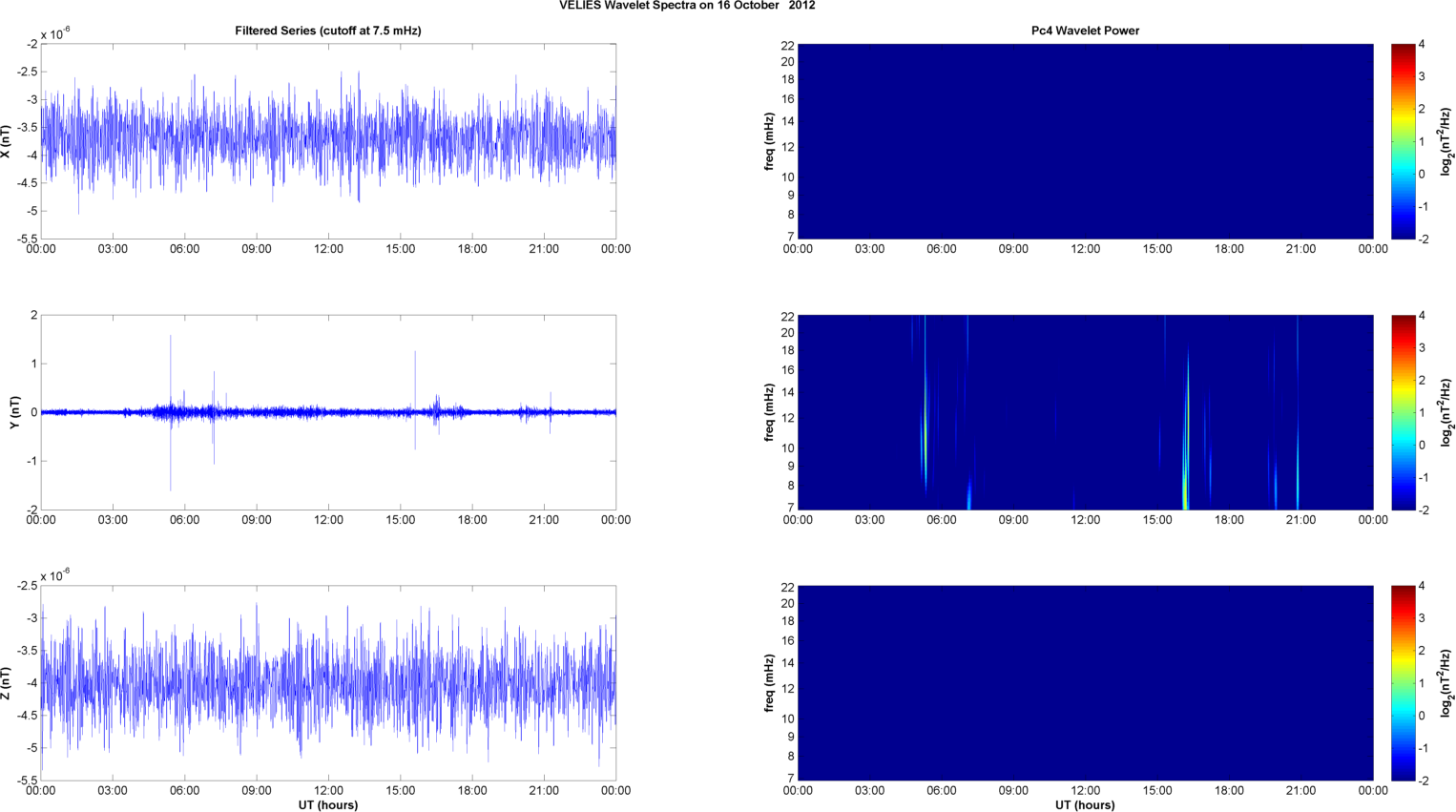Click the '15:00' tick under the Y spectrogram
This screenshot has width=1456, height=812.
[x=1157, y=520]
